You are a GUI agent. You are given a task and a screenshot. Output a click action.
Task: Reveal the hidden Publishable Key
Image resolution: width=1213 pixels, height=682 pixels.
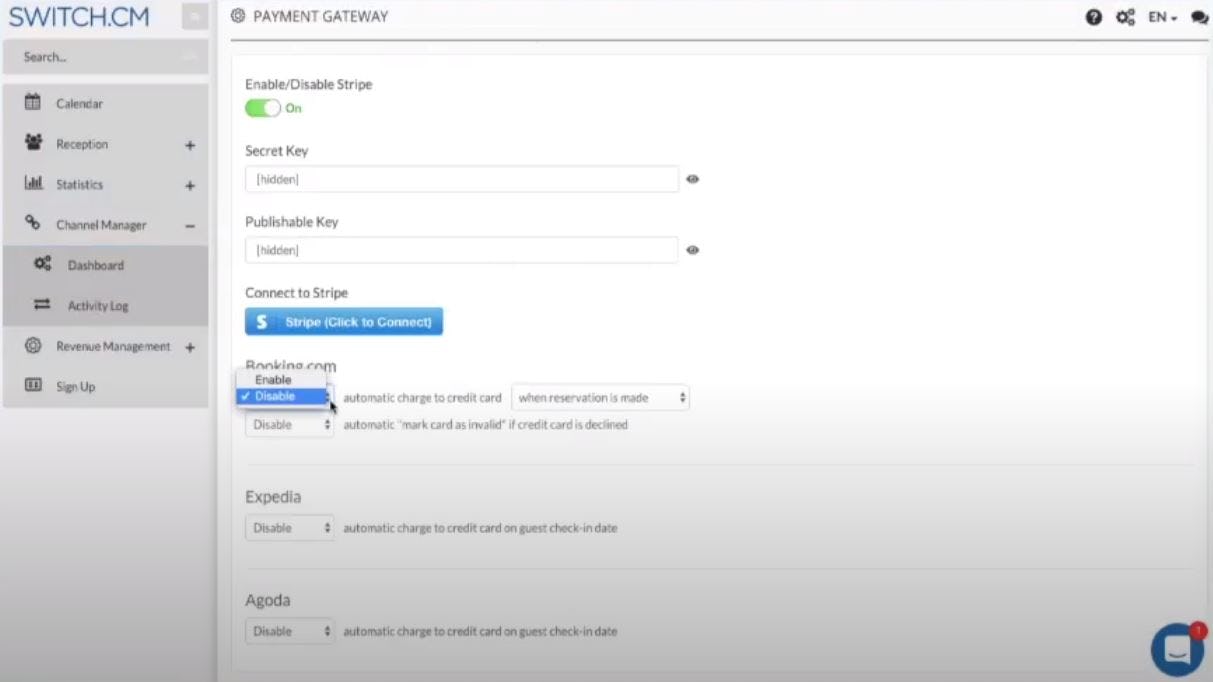pos(693,249)
